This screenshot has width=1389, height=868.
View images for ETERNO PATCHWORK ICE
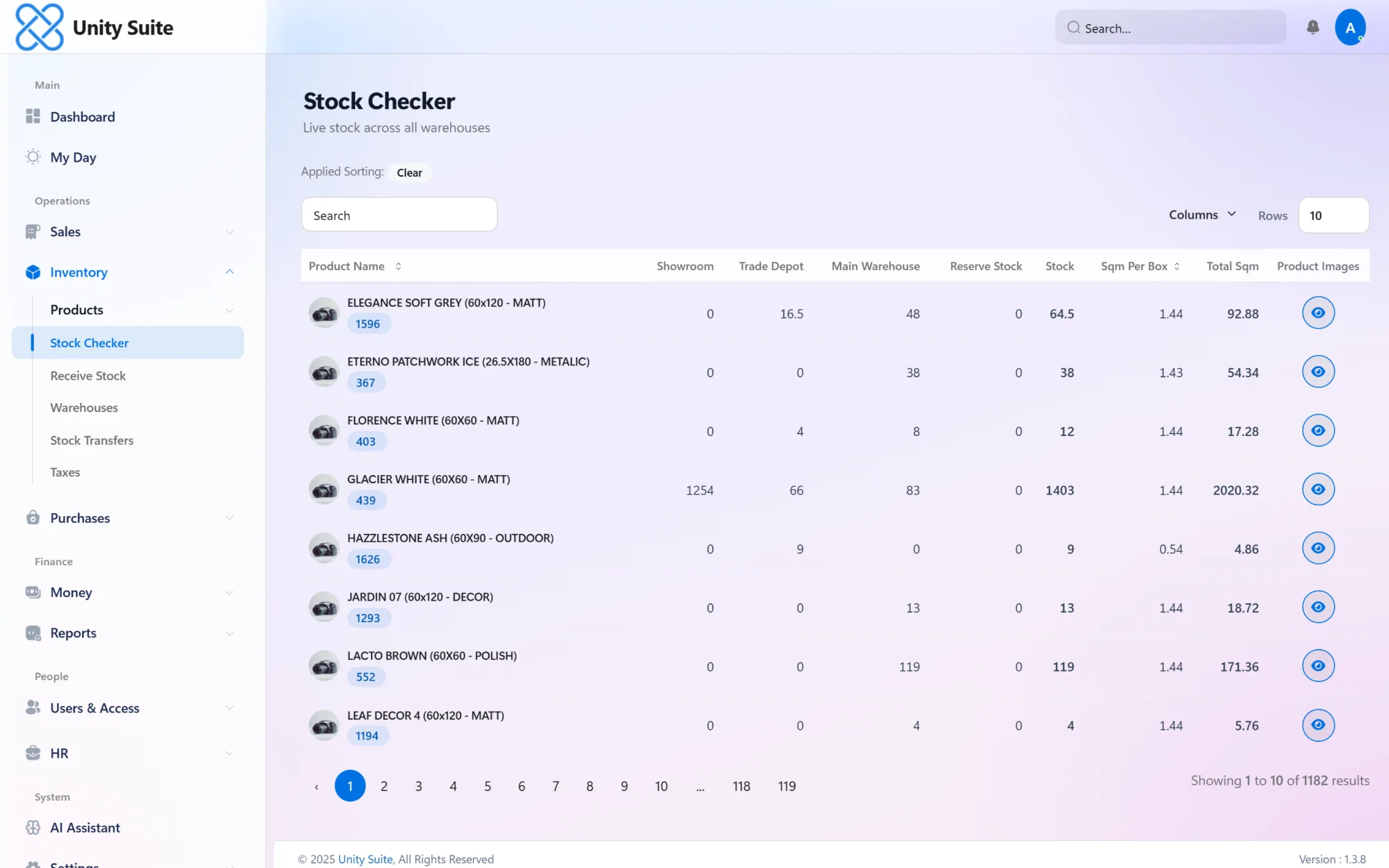pyautogui.click(x=1318, y=372)
